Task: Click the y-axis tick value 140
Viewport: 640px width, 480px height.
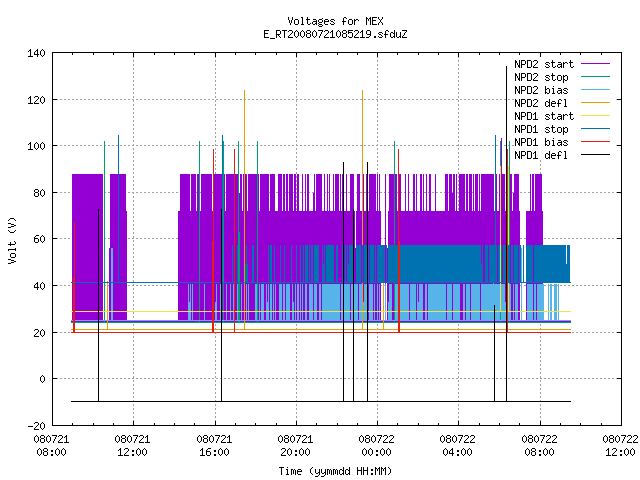Action: tap(36, 53)
